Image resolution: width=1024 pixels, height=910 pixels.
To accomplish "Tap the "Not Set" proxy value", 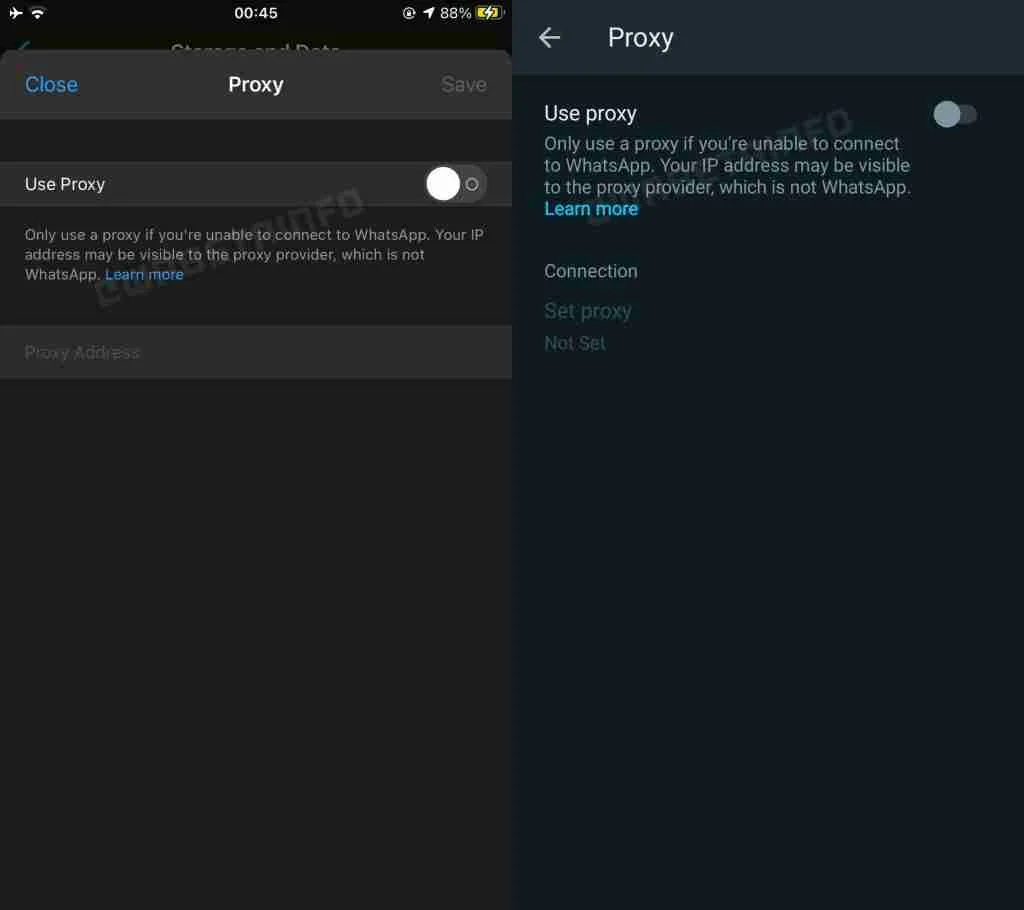I will (x=575, y=343).
